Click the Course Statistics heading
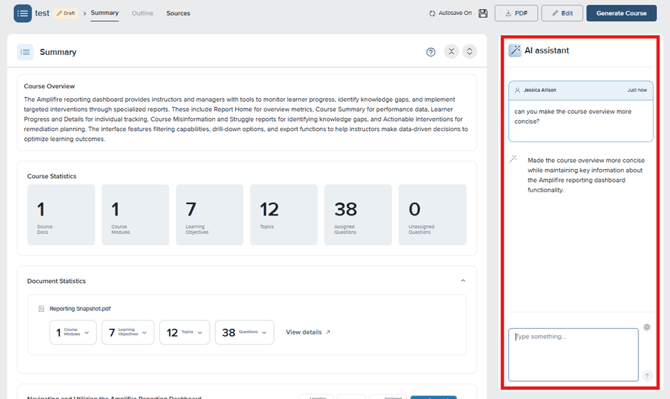The height and width of the screenshot is (399, 670). (x=52, y=176)
